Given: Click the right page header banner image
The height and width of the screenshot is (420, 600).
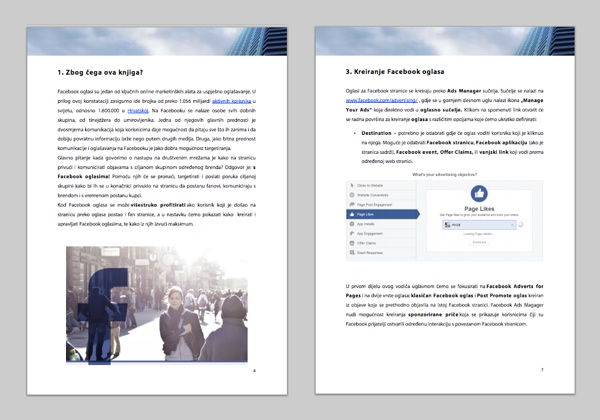Looking at the screenshot, I should point(445,41).
